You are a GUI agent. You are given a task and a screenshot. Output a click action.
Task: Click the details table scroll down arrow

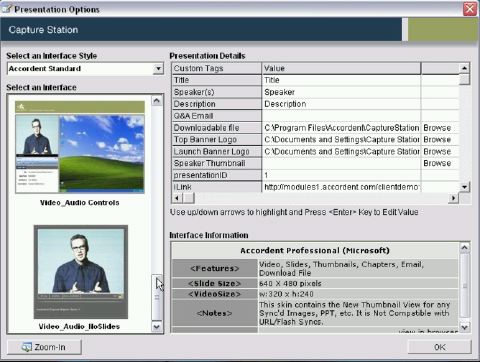tap(464, 187)
